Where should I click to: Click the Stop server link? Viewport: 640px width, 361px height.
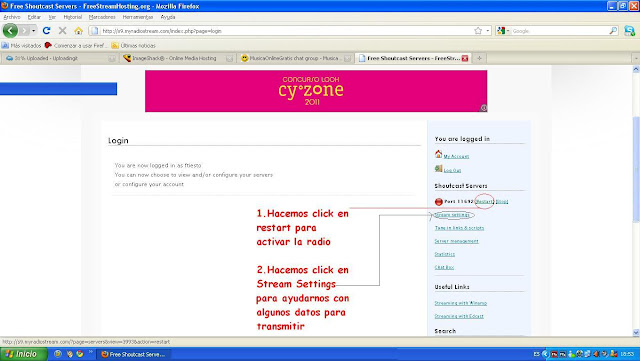pos(502,201)
